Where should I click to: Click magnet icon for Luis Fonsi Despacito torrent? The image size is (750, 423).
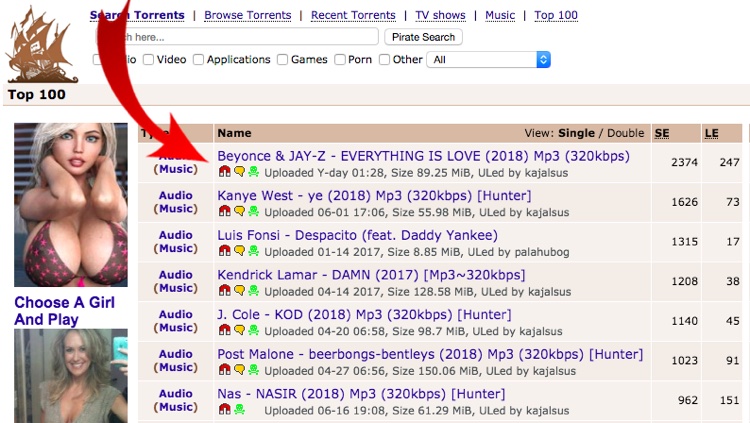[x=224, y=251]
